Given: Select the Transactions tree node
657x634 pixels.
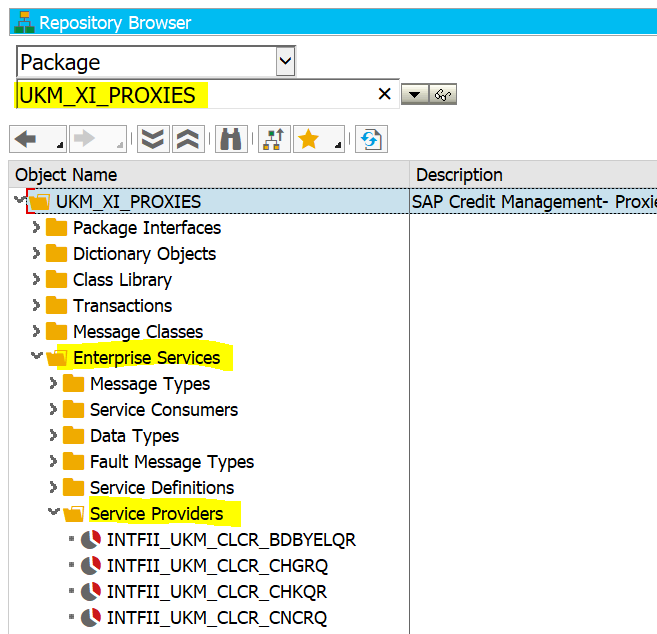Looking at the screenshot, I should pyautogui.click(x=122, y=306).
